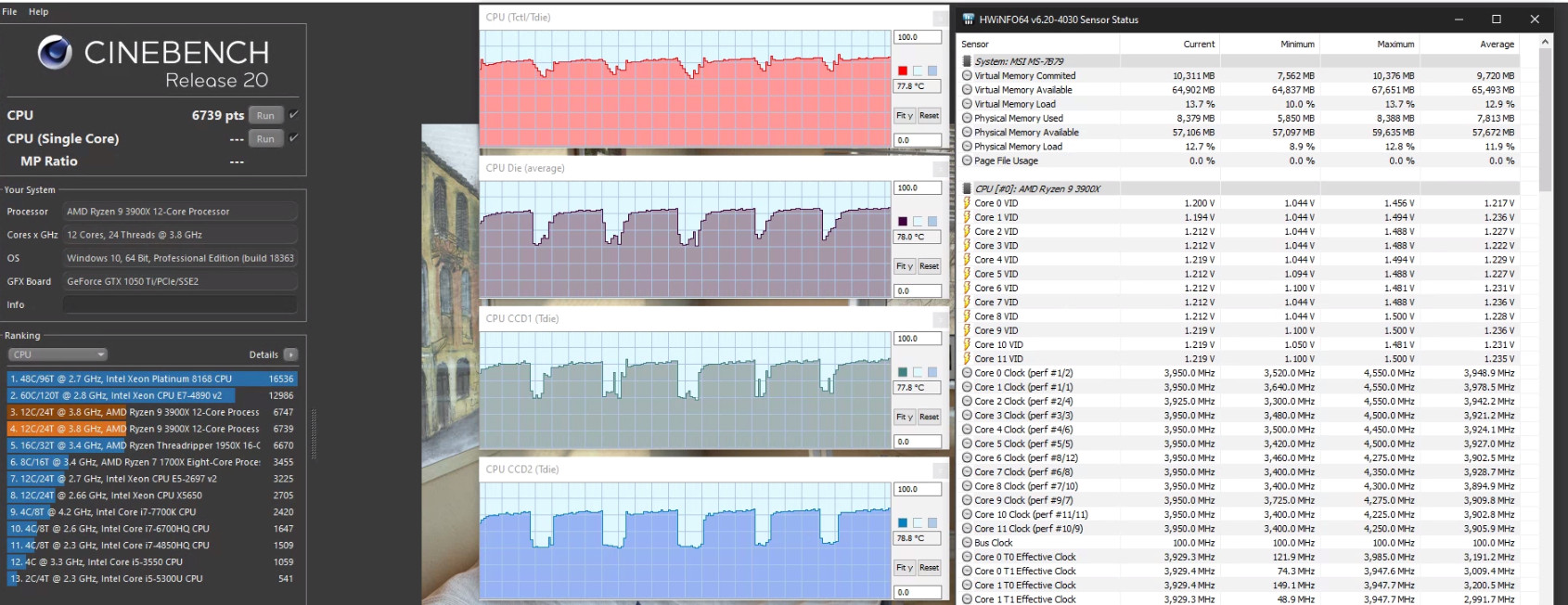Toggle the checkbox beside the CPU test
Viewport: 1568px width, 605px height.
[x=293, y=114]
